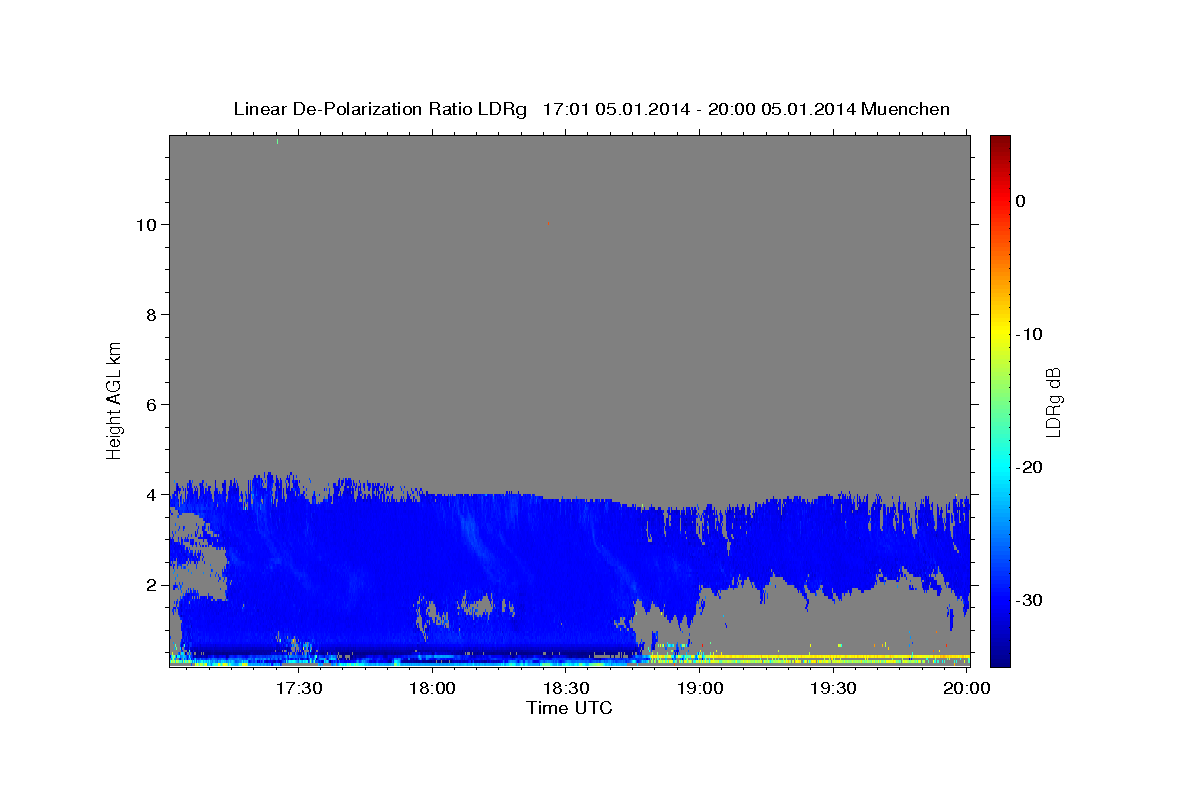1200x800 pixels.
Task: Click the yellow section of the colorbar
Action: [1000, 334]
